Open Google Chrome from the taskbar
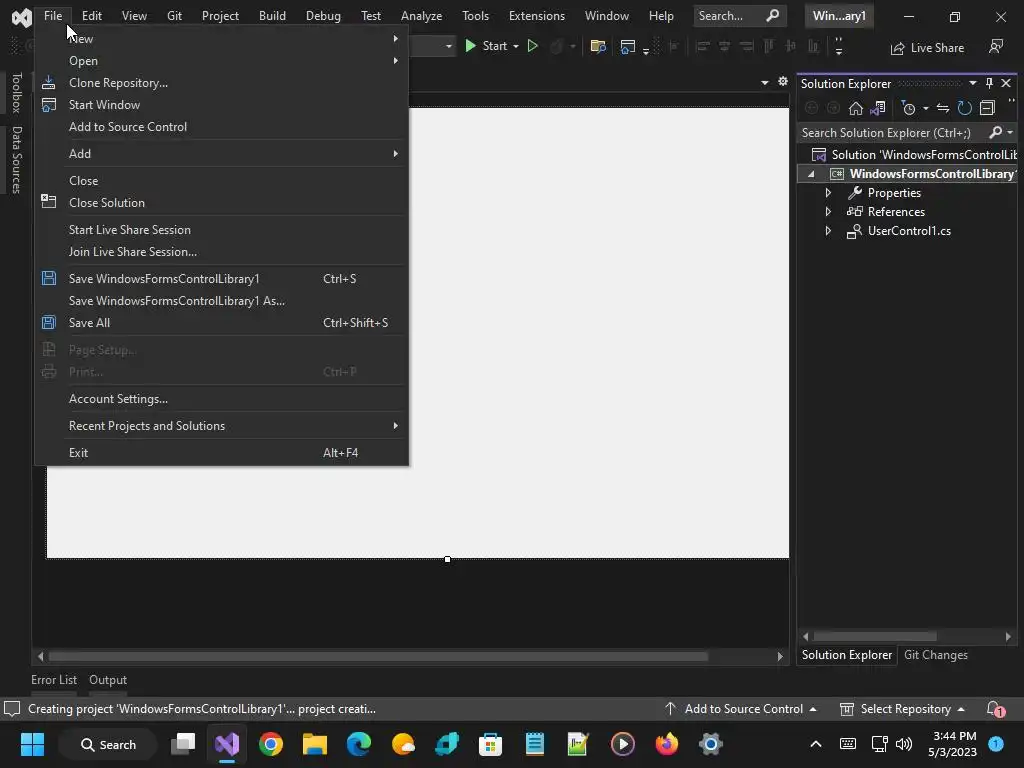Screen dimensions: 1024x768 click(270, 744)
